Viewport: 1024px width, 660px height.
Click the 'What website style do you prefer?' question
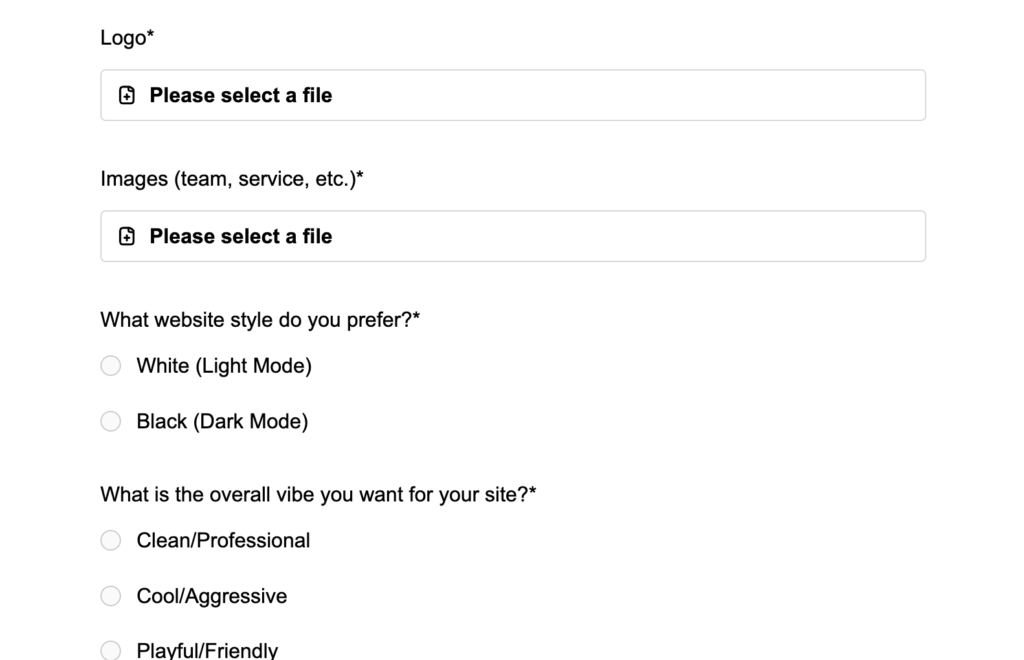[x=260, y=320]
